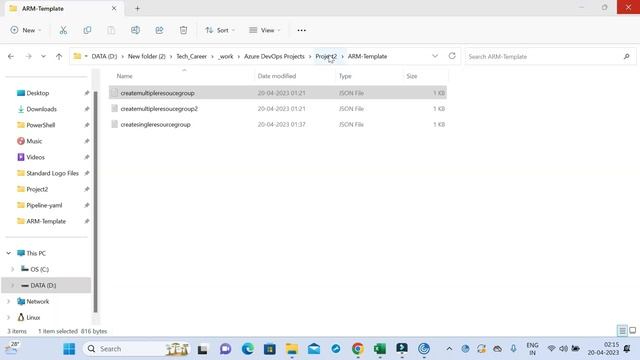Viewport: 640px width, 360px height.
Task: Open Teams chat icon in taskbar
Action: [225, 349]
